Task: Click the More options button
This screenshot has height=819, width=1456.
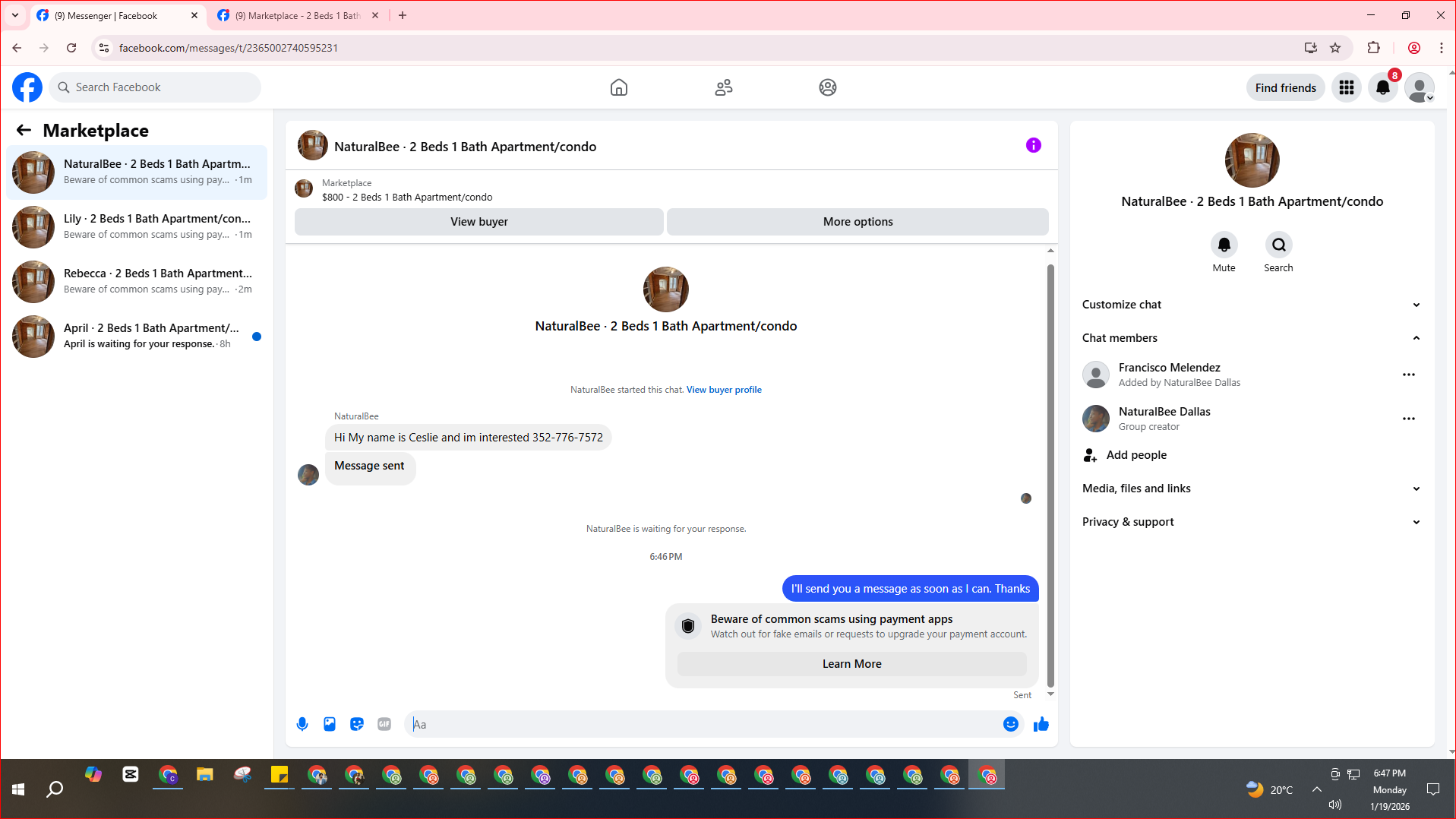Action: pyautogui.click(x=857, y=222)
